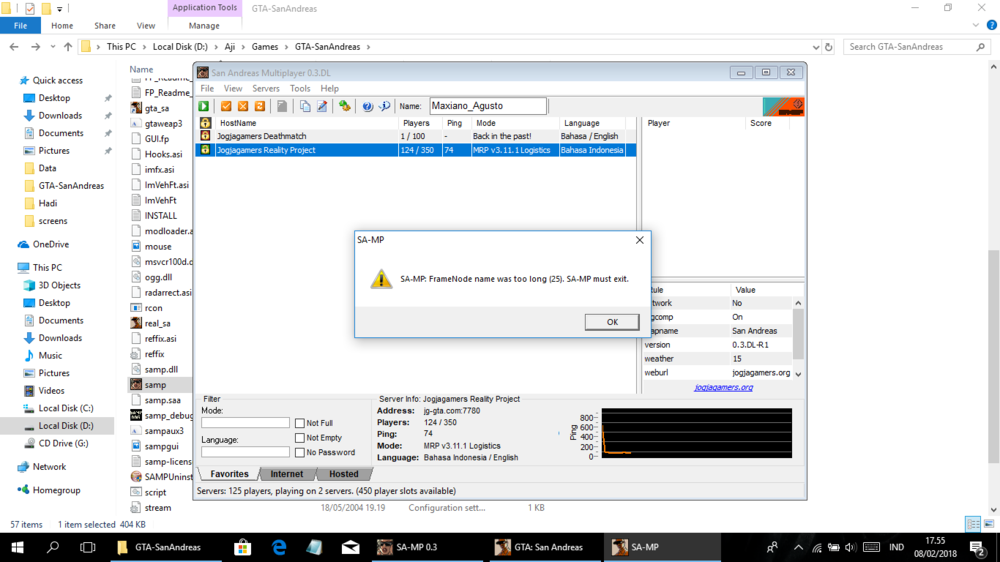Click the About icon next to Help icon
The image size is (1000, 562).
click(x=385, y=106)
